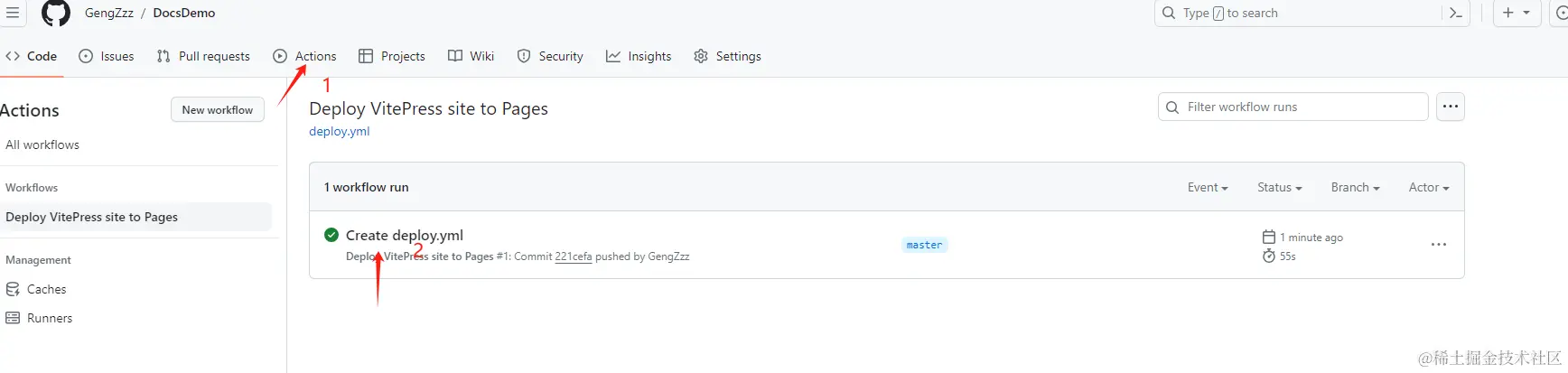Click the green success check icon
Viewport: 1568px width, 373px height.
pyautogui.click(x=331, y=235)
